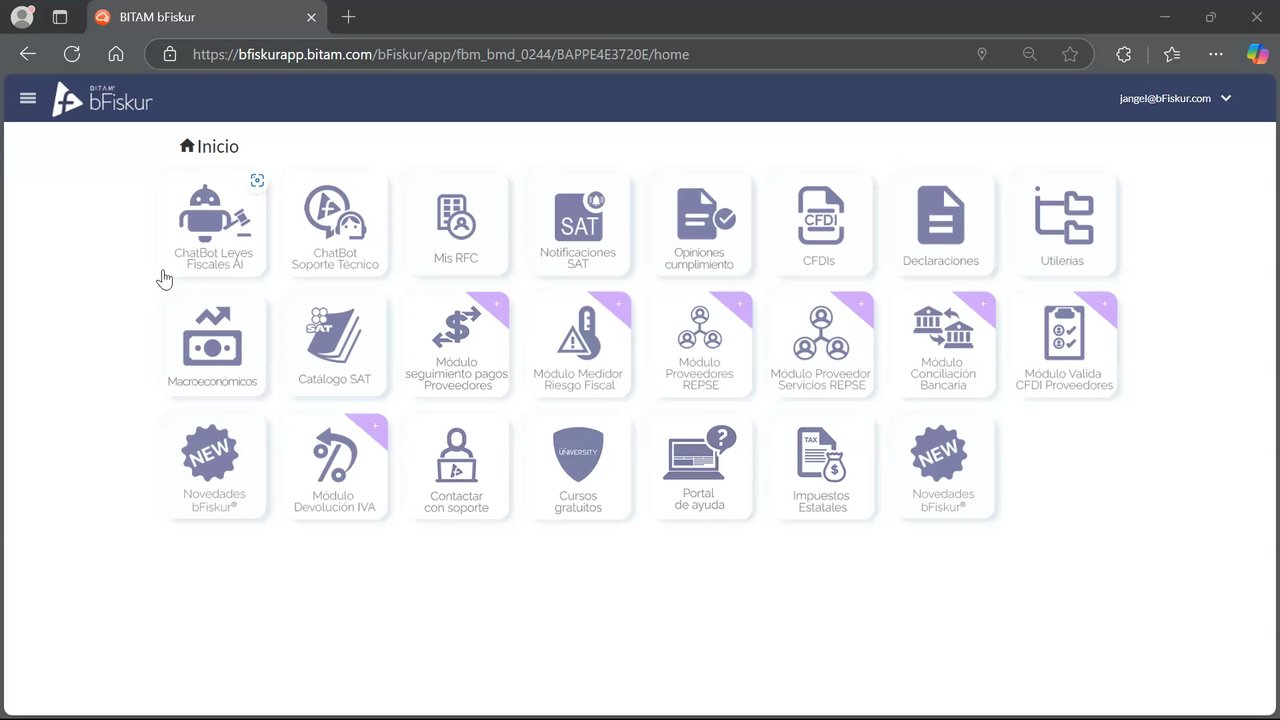Open Catálogo SAT
1280x720 pixels.
coord(335,345)
